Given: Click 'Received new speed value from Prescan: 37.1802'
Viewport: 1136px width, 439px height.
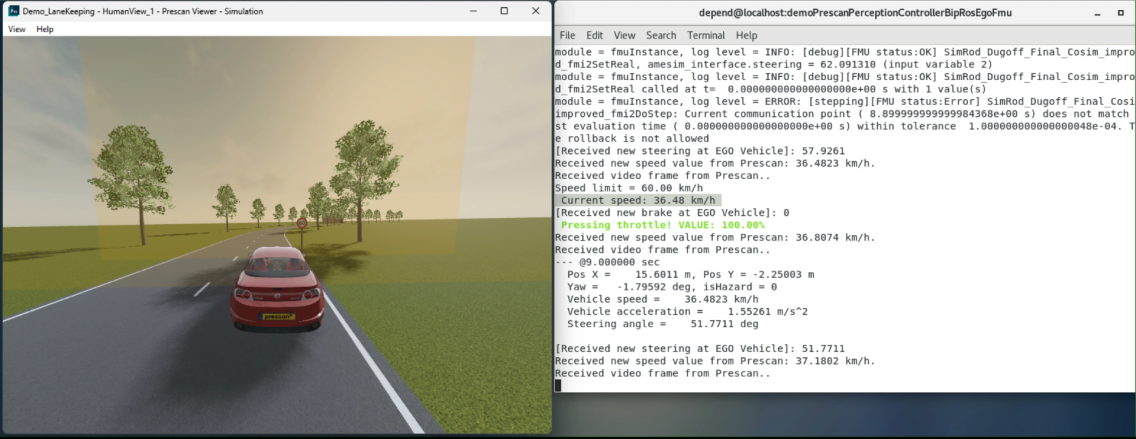Looking at the screenshot, I should [x=715, y=361].
